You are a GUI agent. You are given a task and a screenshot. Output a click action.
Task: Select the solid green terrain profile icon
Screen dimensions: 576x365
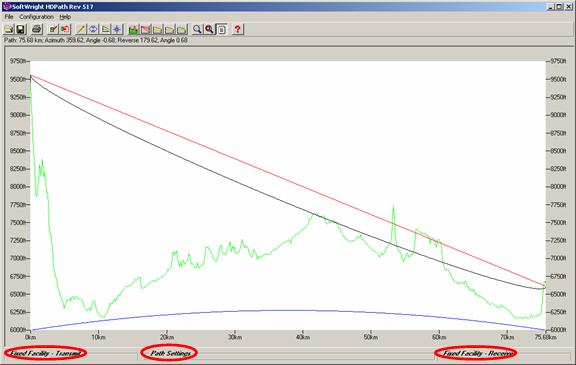coord(133,29)
